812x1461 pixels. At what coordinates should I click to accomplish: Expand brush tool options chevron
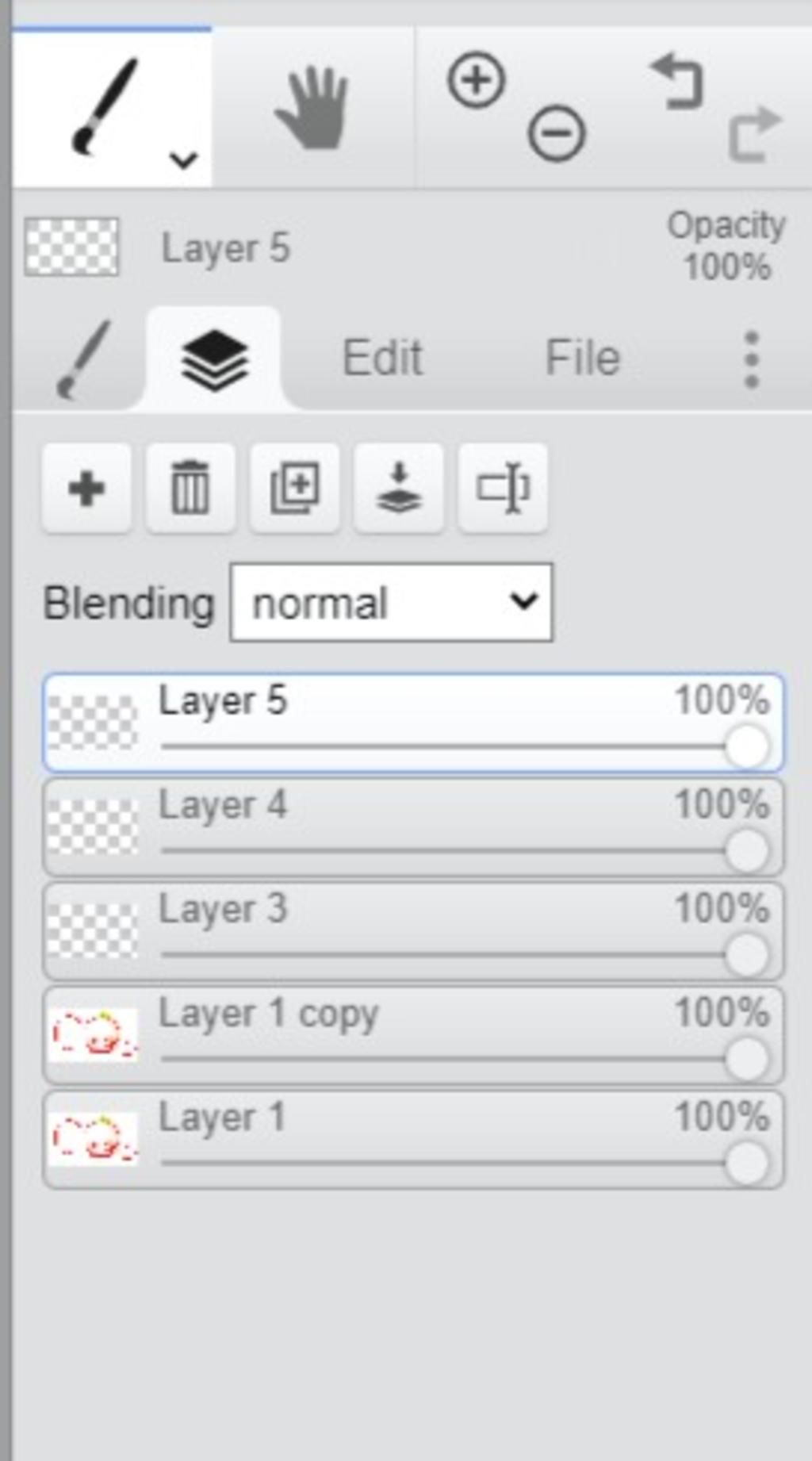[183, 160]
